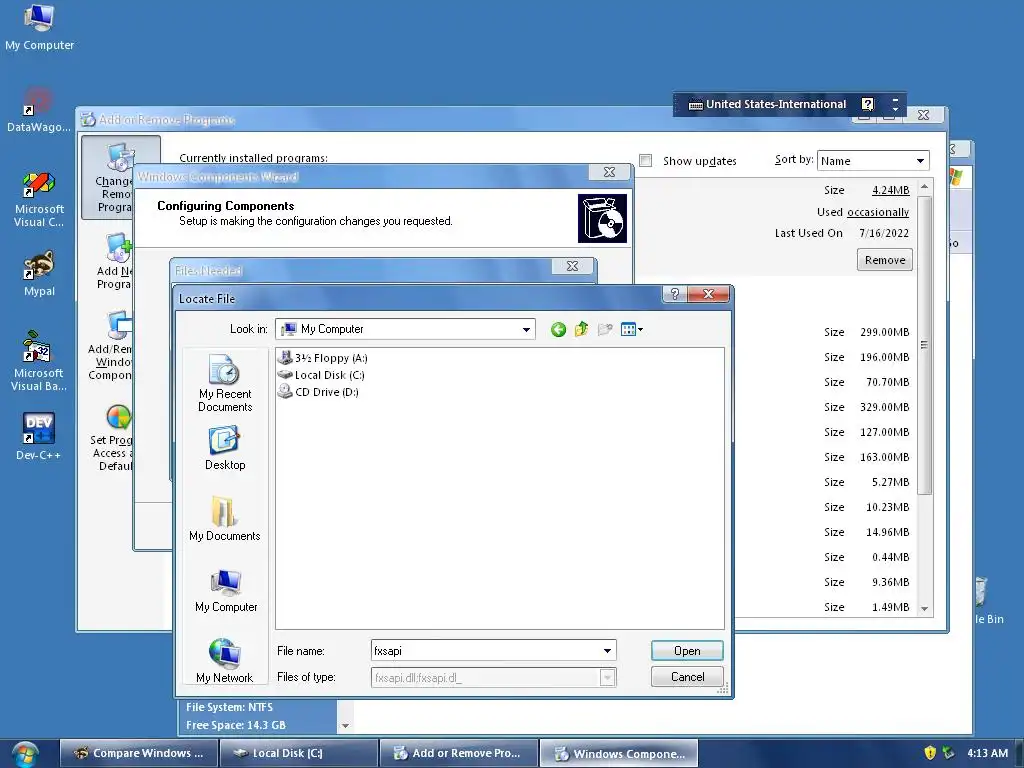Open DataWagon desktop shortcut
The height and width of the screenshot is (768, 1024).
tap(38, 110)
